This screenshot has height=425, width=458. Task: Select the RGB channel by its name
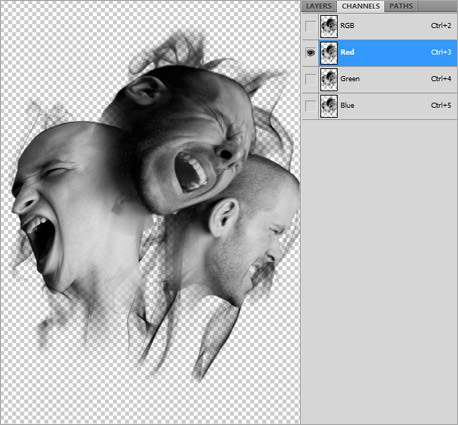[347, 26]
